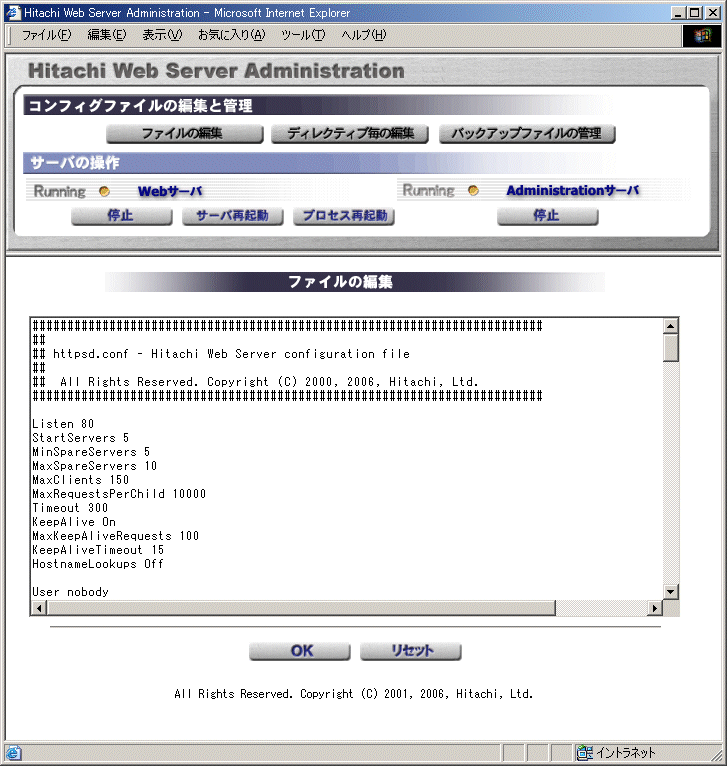This screenshot has width=727, height=766.
Task: Click the イントラネット status bar text
Action: (625, 753)
